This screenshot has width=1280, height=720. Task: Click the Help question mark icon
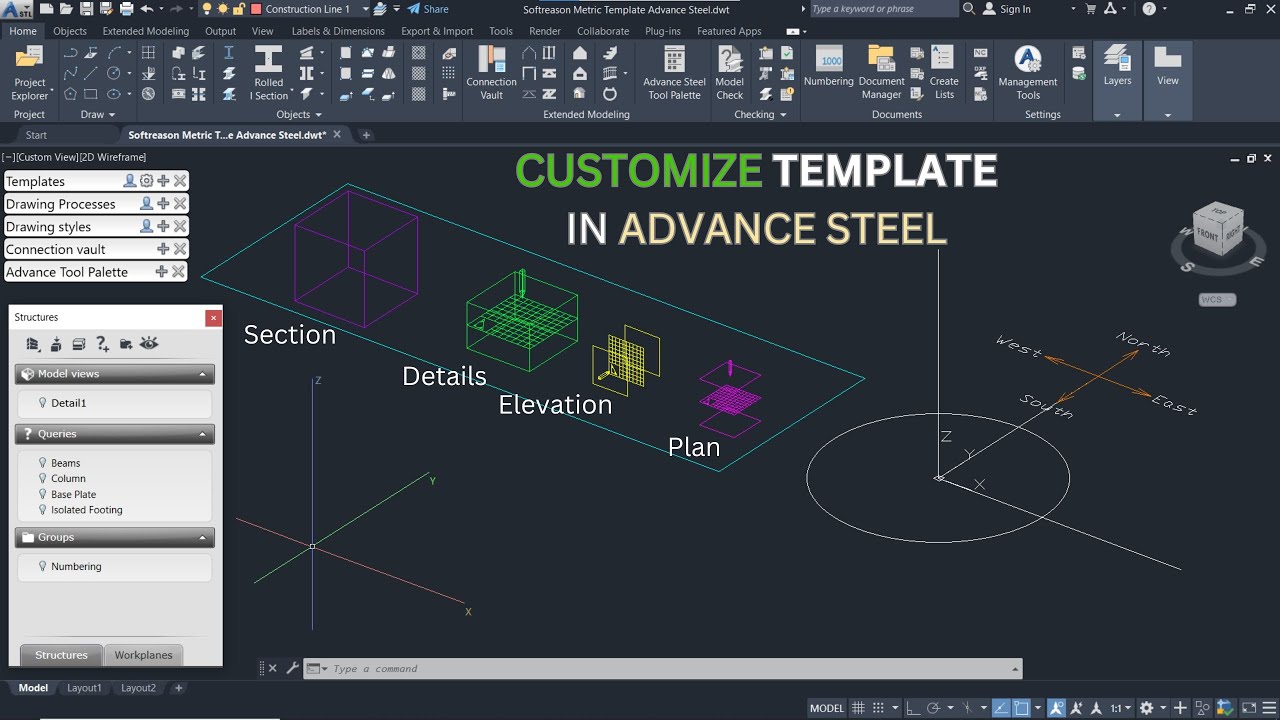point(1149,9)
